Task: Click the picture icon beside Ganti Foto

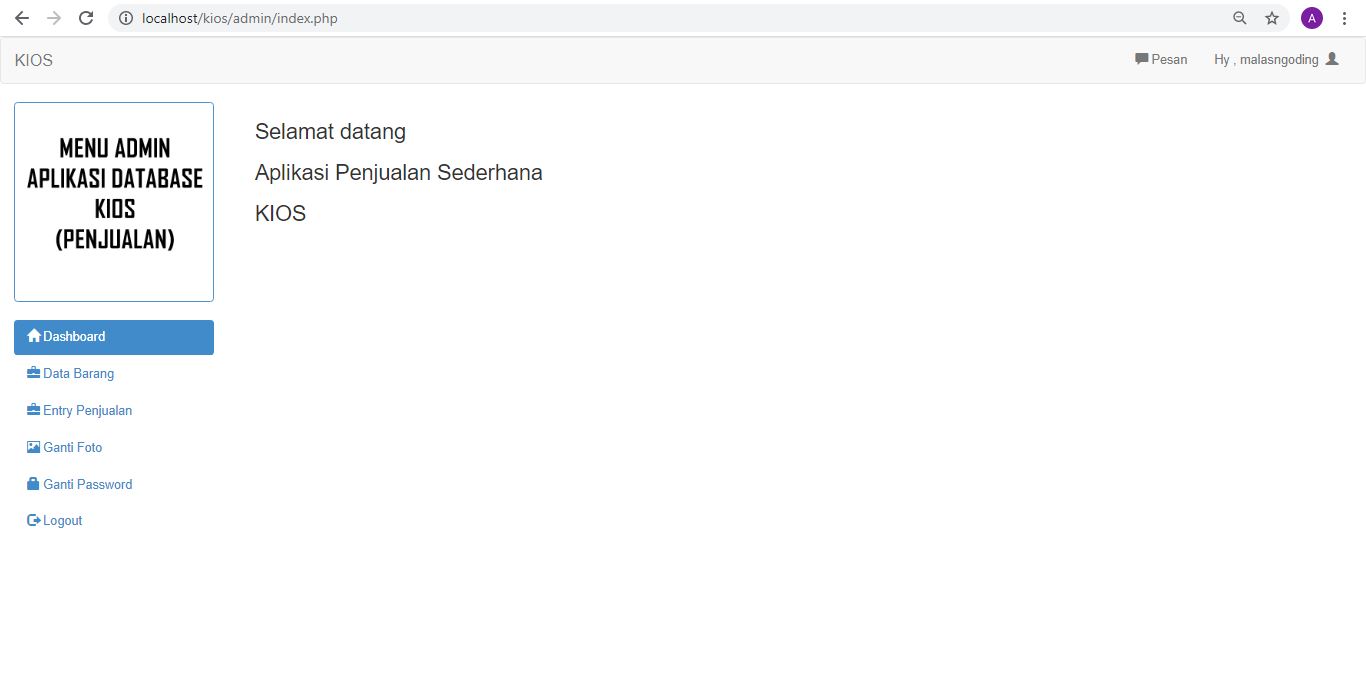Action: [34, 447]
